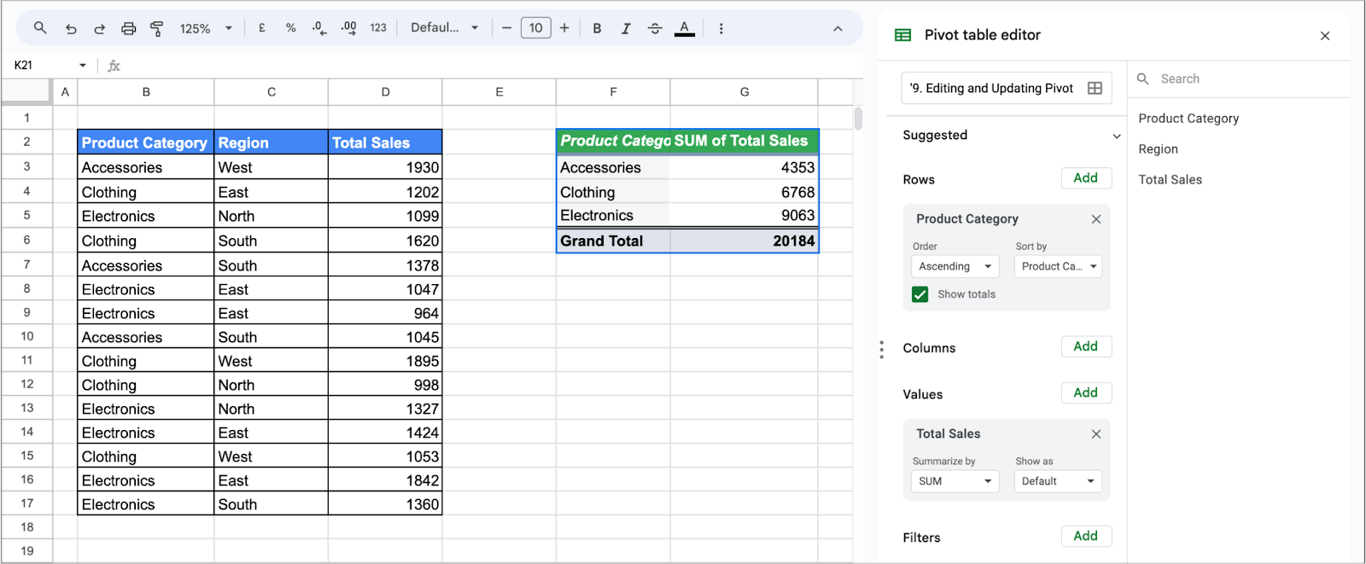
Task: Toggle bold formatting
Action: [597, 28]
